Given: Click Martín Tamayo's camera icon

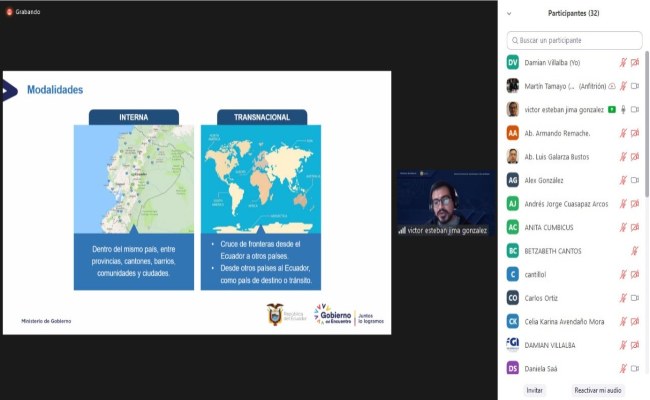Looking at the screenshot, I should (x=635, y=86).
